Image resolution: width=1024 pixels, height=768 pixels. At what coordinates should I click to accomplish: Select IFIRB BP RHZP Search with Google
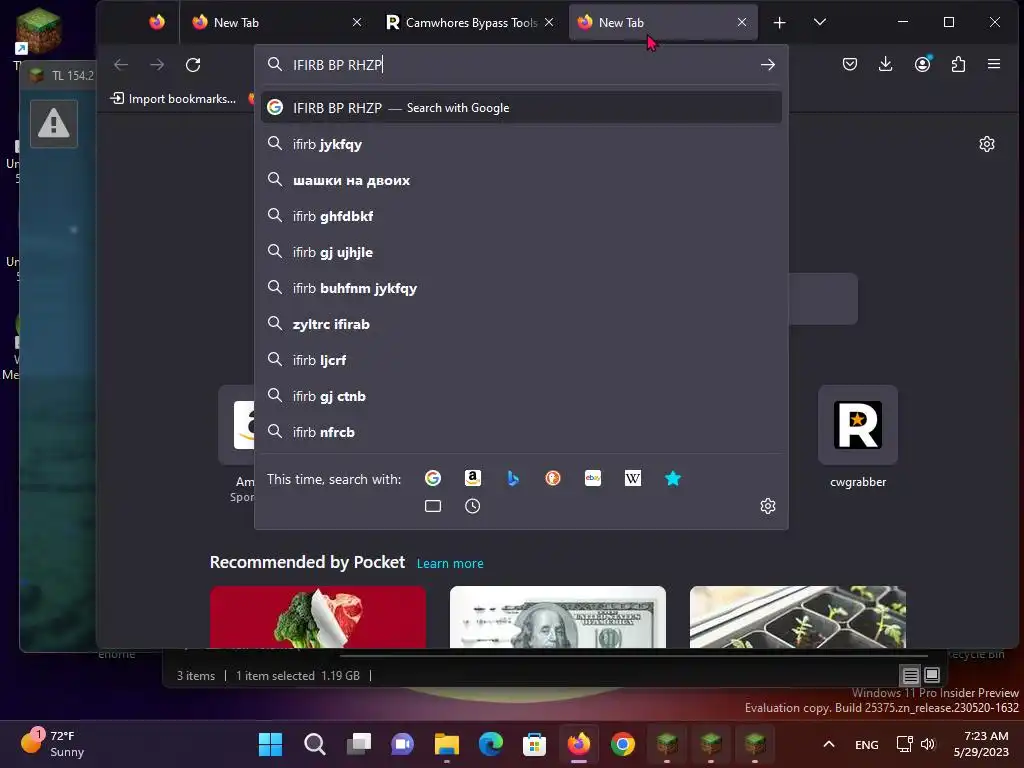click(x=521, y=108)
